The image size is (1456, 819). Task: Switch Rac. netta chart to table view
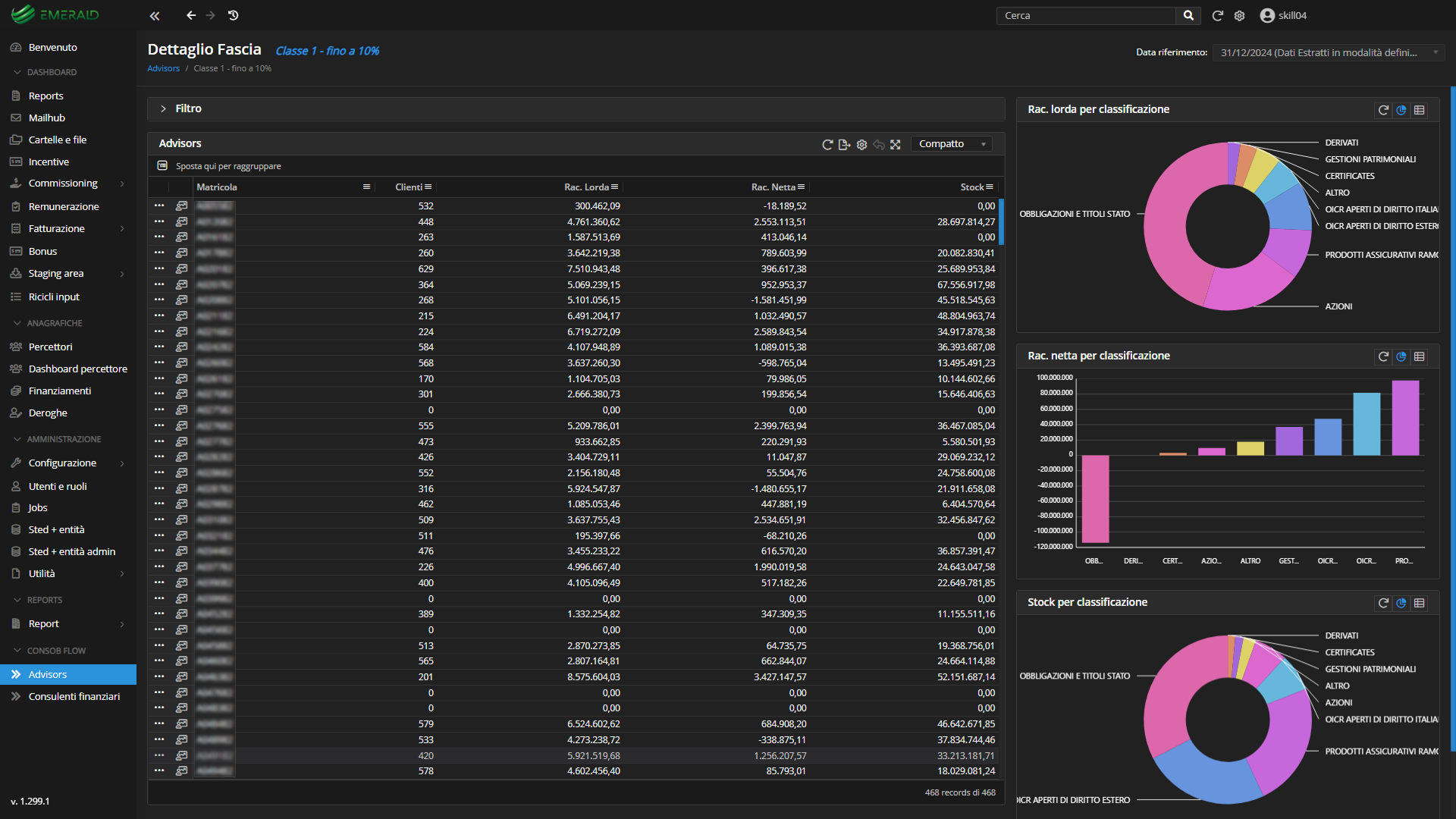tap(1420, 356)
